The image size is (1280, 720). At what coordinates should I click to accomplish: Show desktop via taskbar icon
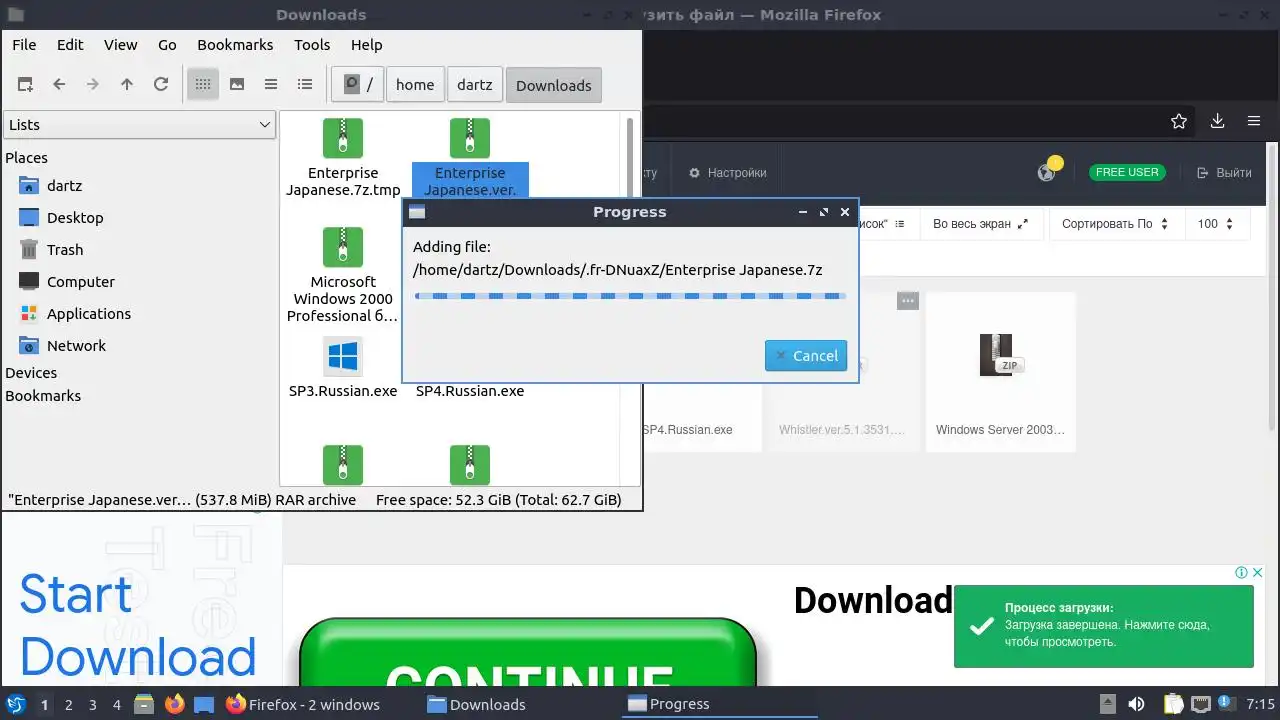(204, 704)
